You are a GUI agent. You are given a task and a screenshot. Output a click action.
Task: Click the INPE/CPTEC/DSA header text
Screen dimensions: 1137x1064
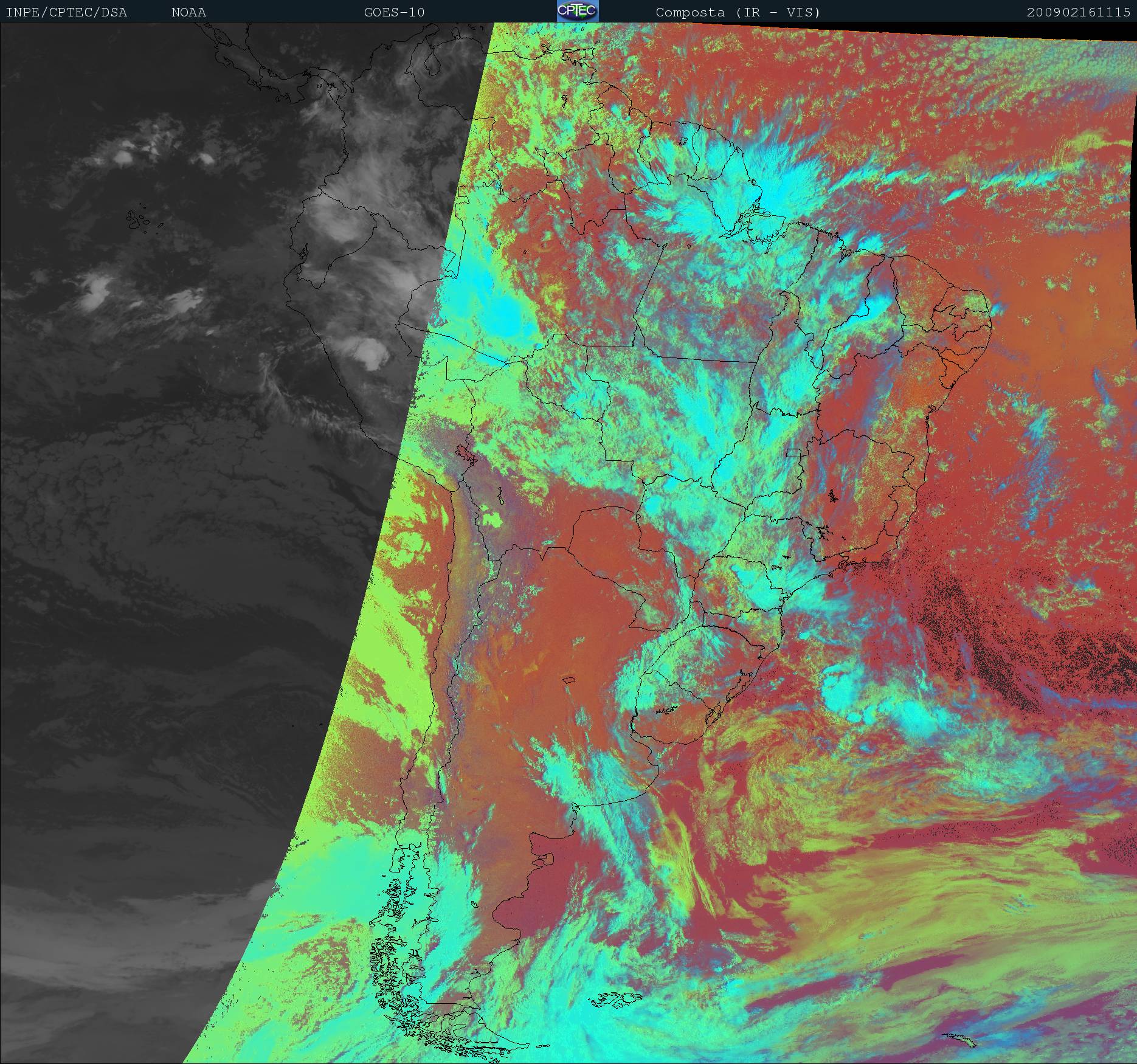(66, 13)
